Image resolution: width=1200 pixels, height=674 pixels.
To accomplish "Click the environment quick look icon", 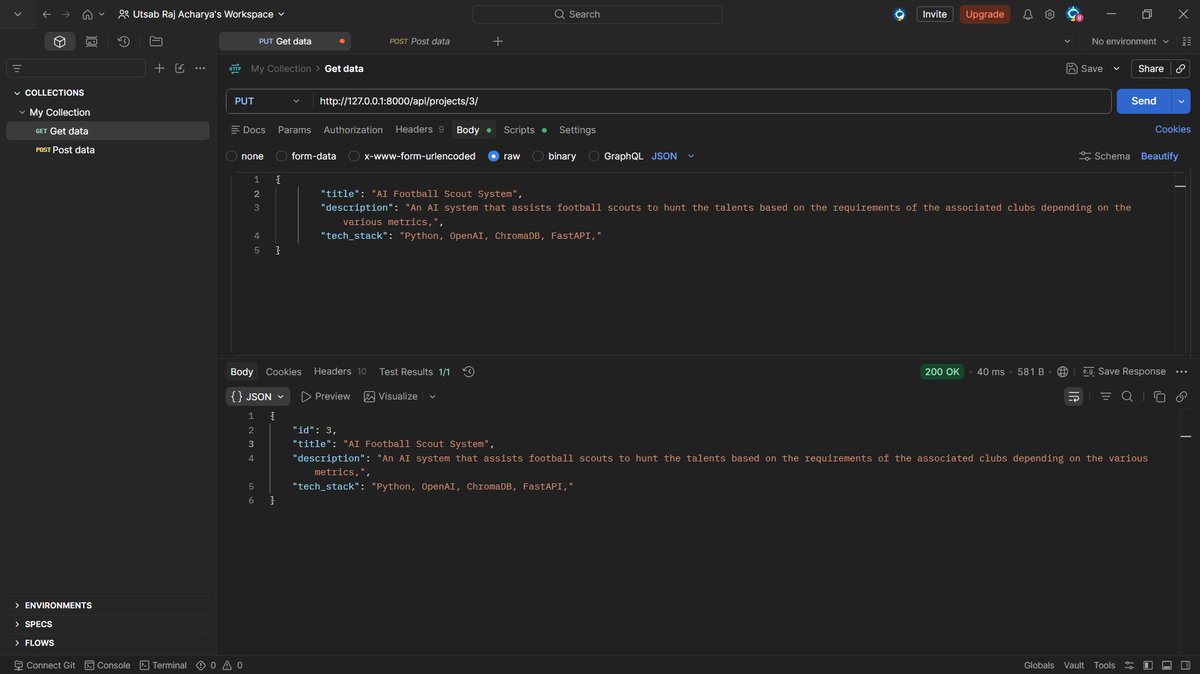I will click(1188, 41).
